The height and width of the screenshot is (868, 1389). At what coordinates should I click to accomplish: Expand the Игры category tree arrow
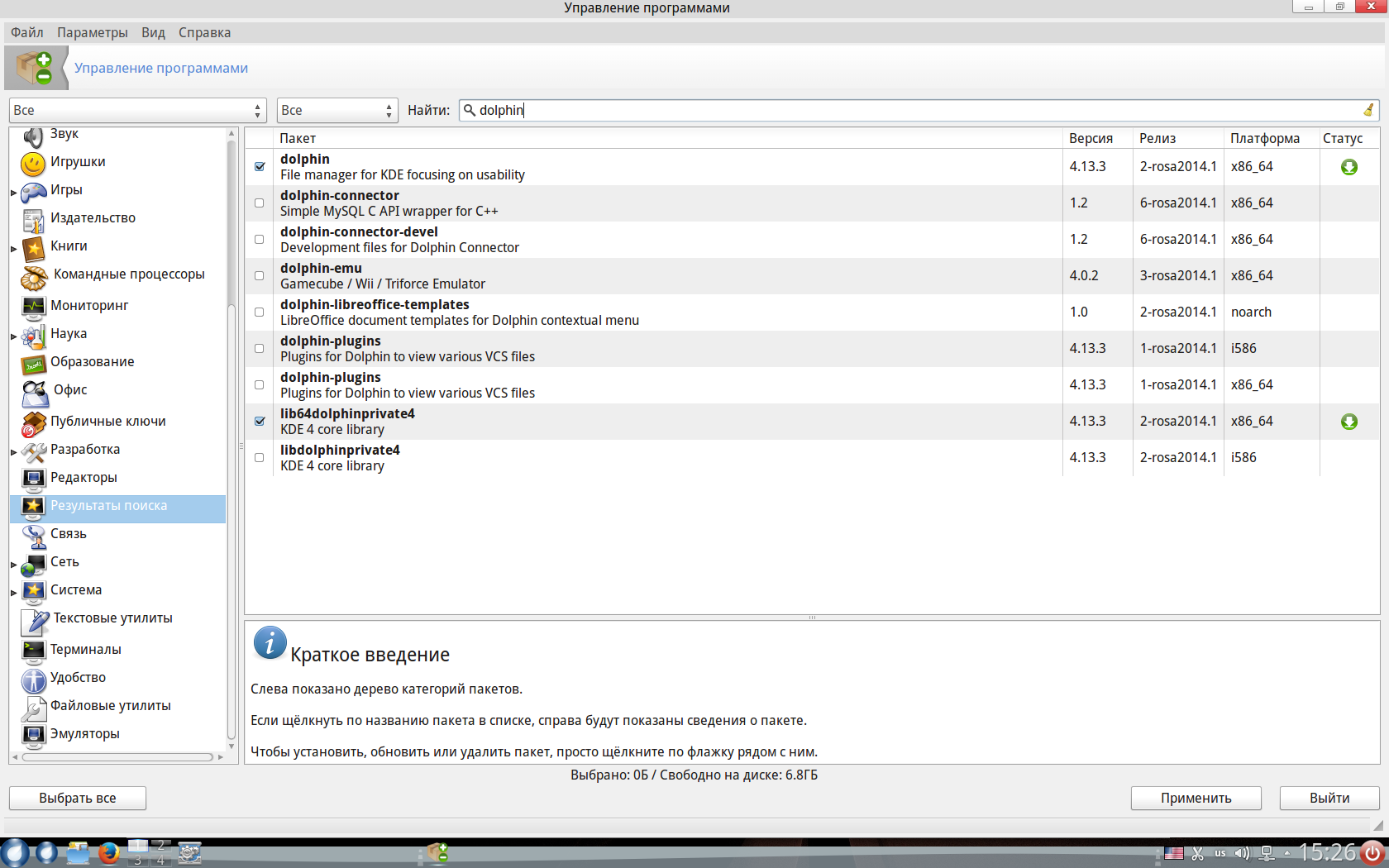pos(13,192)
